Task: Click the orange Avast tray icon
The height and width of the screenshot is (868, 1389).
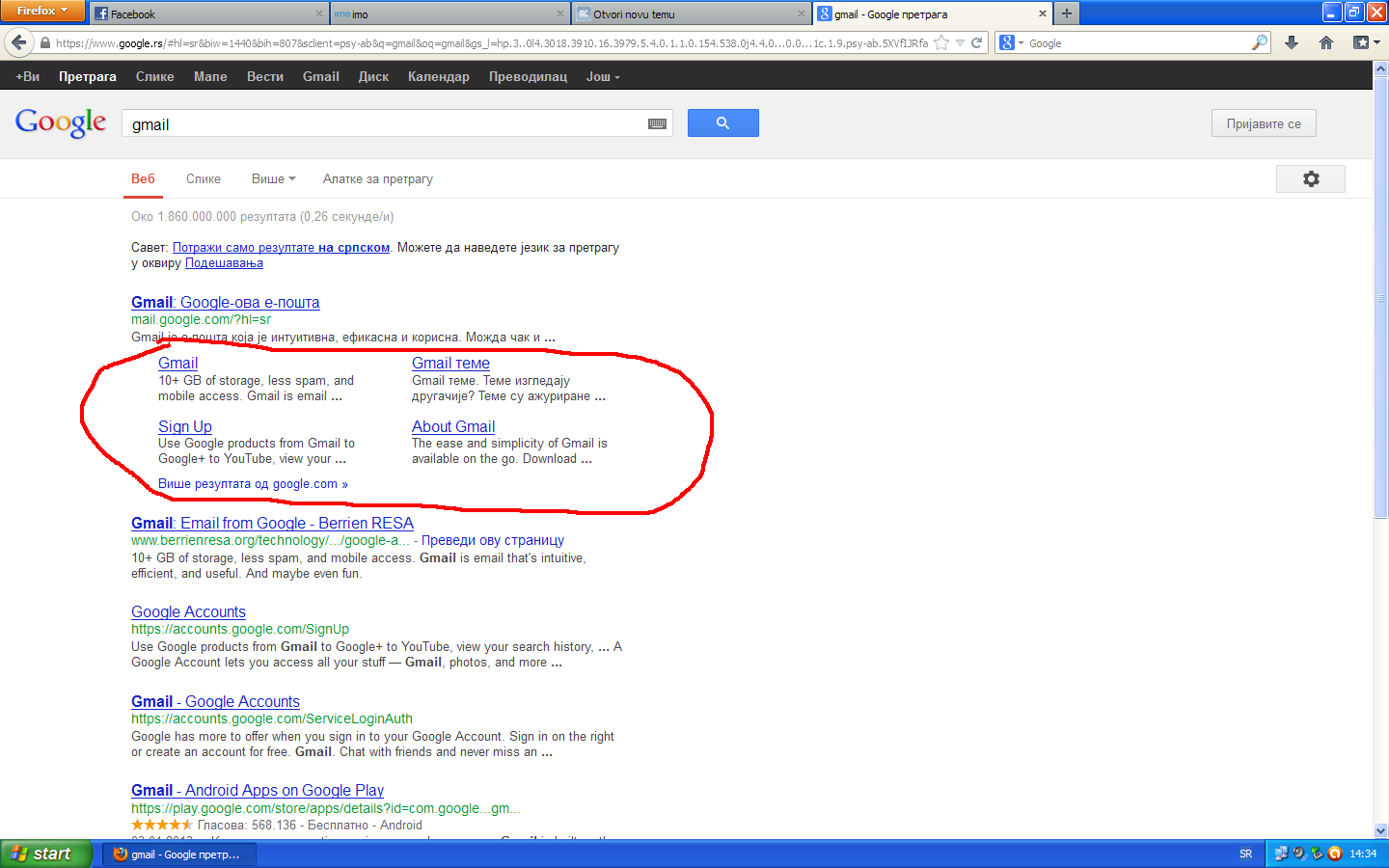Action: [1335, 854]
